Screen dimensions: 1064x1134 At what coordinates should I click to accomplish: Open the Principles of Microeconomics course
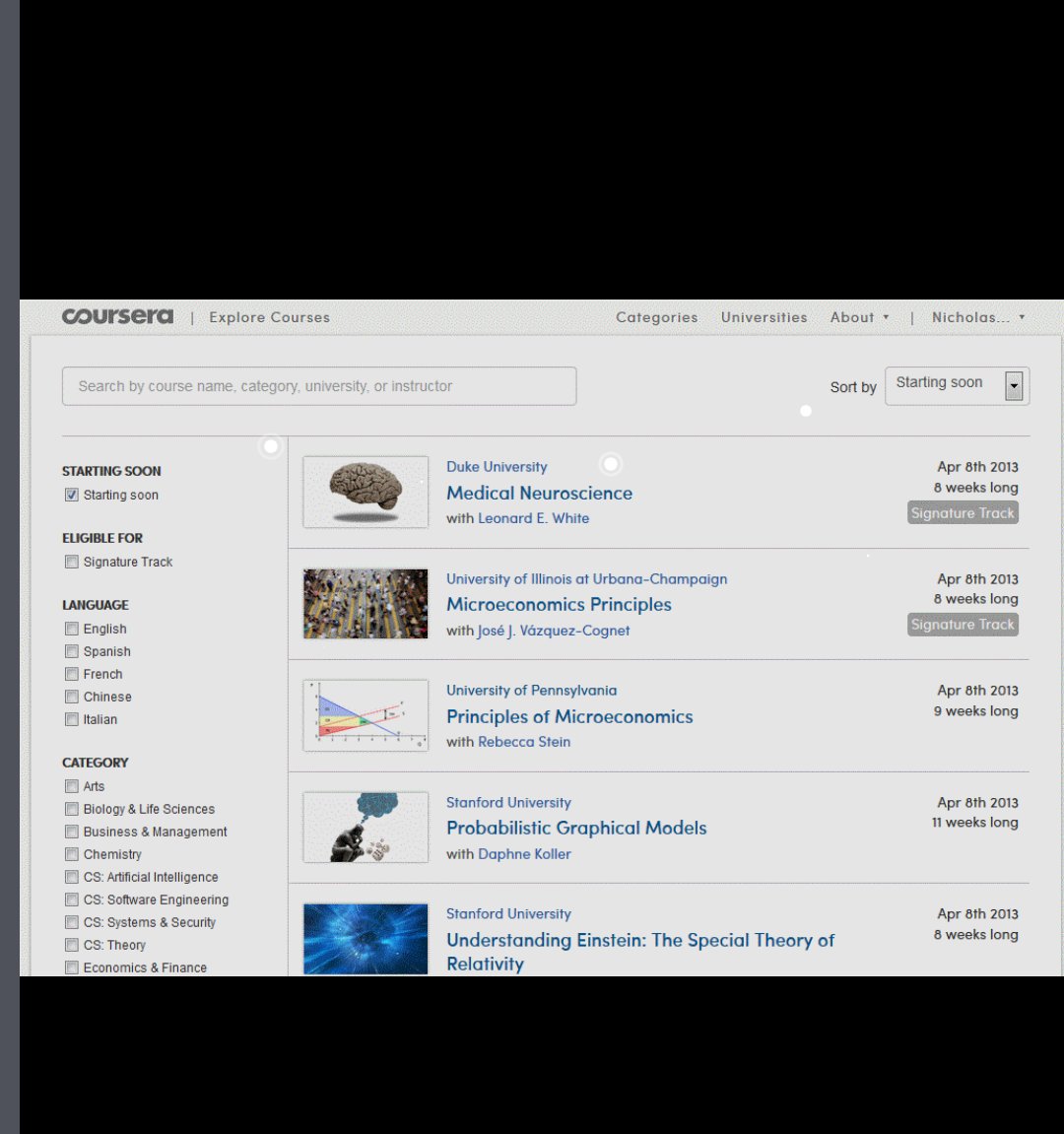pyautogui.click(x=569, y=716)
